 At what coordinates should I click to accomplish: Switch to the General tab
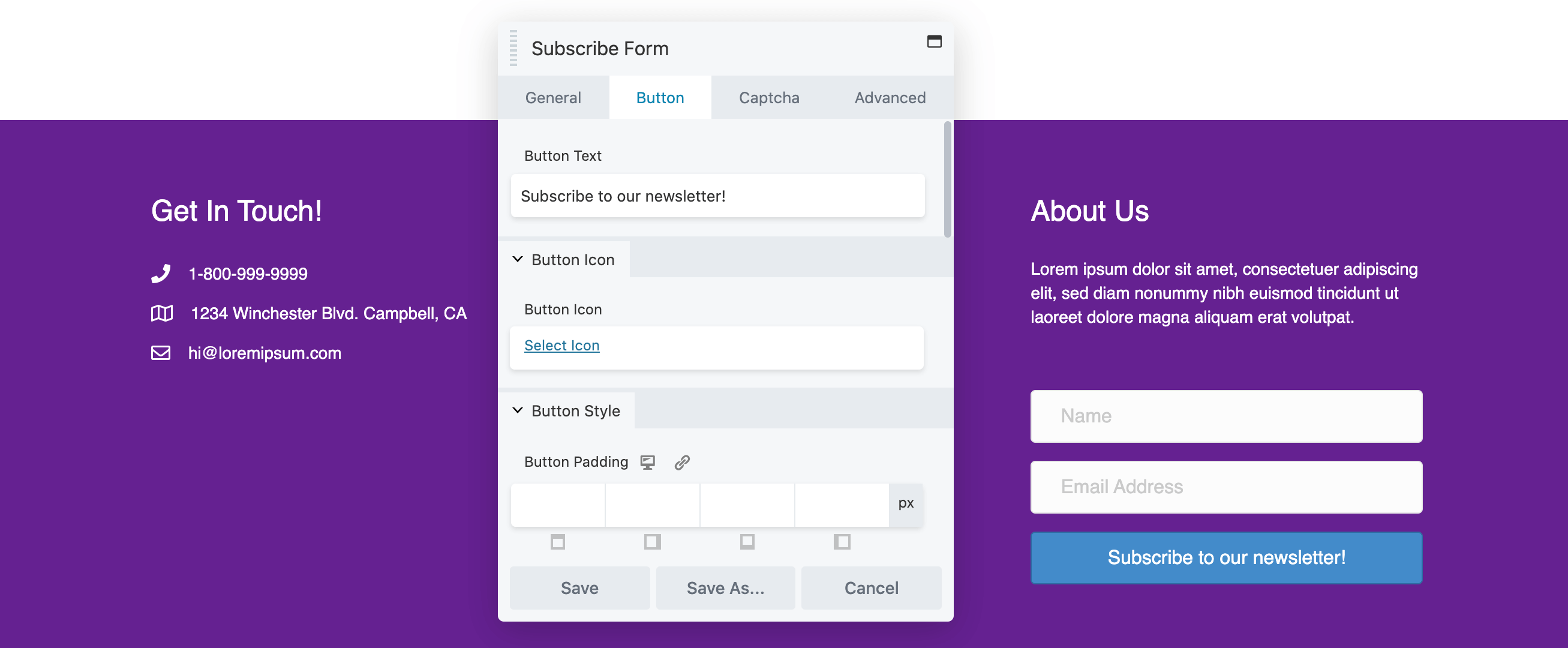coord(552,97)
